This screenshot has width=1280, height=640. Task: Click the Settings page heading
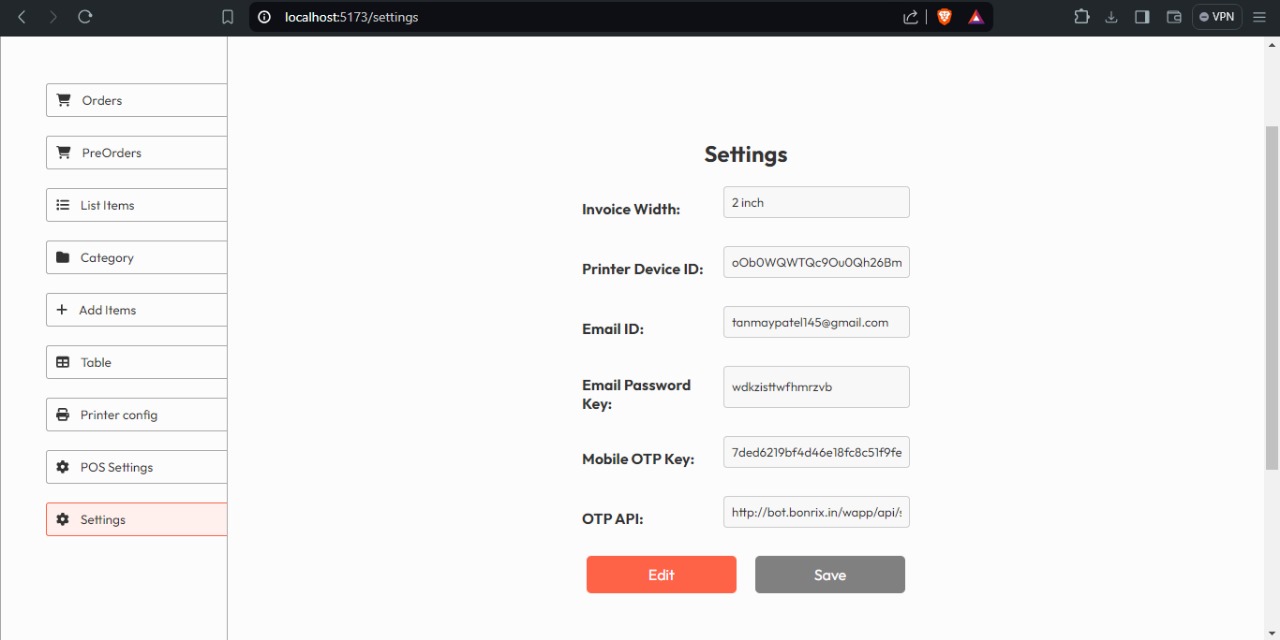click(x=746, y=154)
